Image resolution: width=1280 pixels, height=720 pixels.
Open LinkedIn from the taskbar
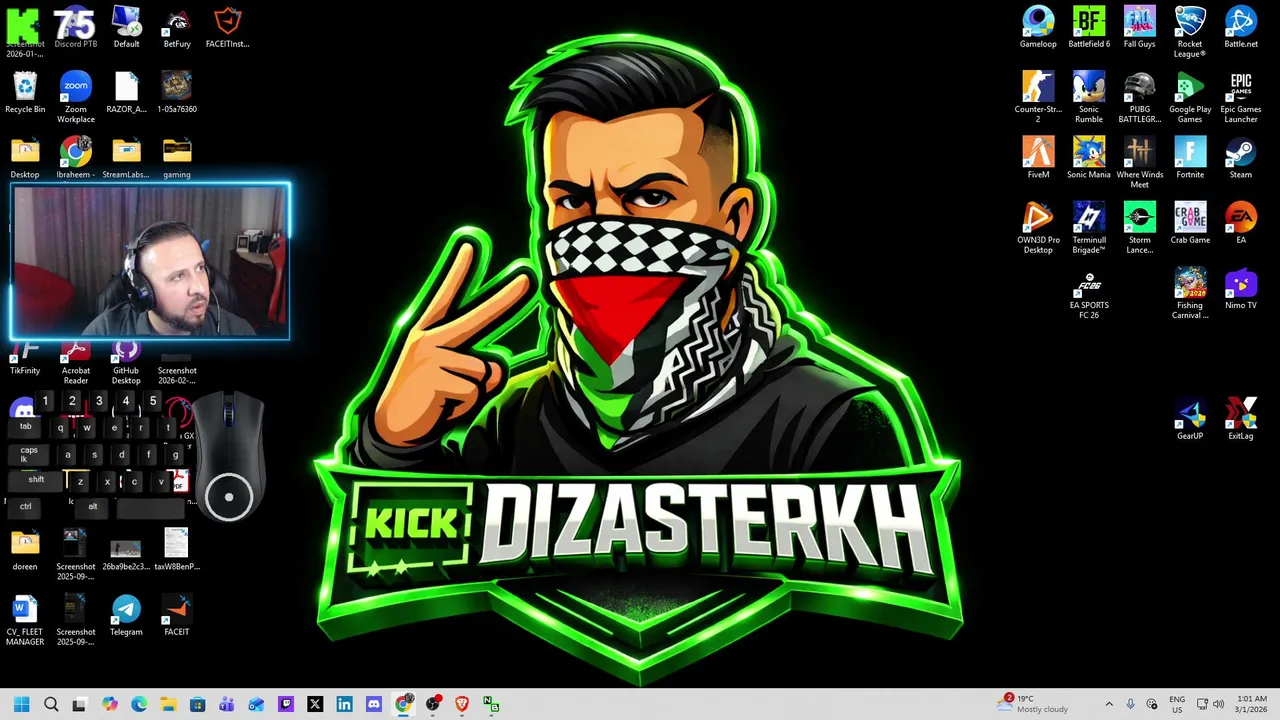pyautogui.click(x=344, y=704)
